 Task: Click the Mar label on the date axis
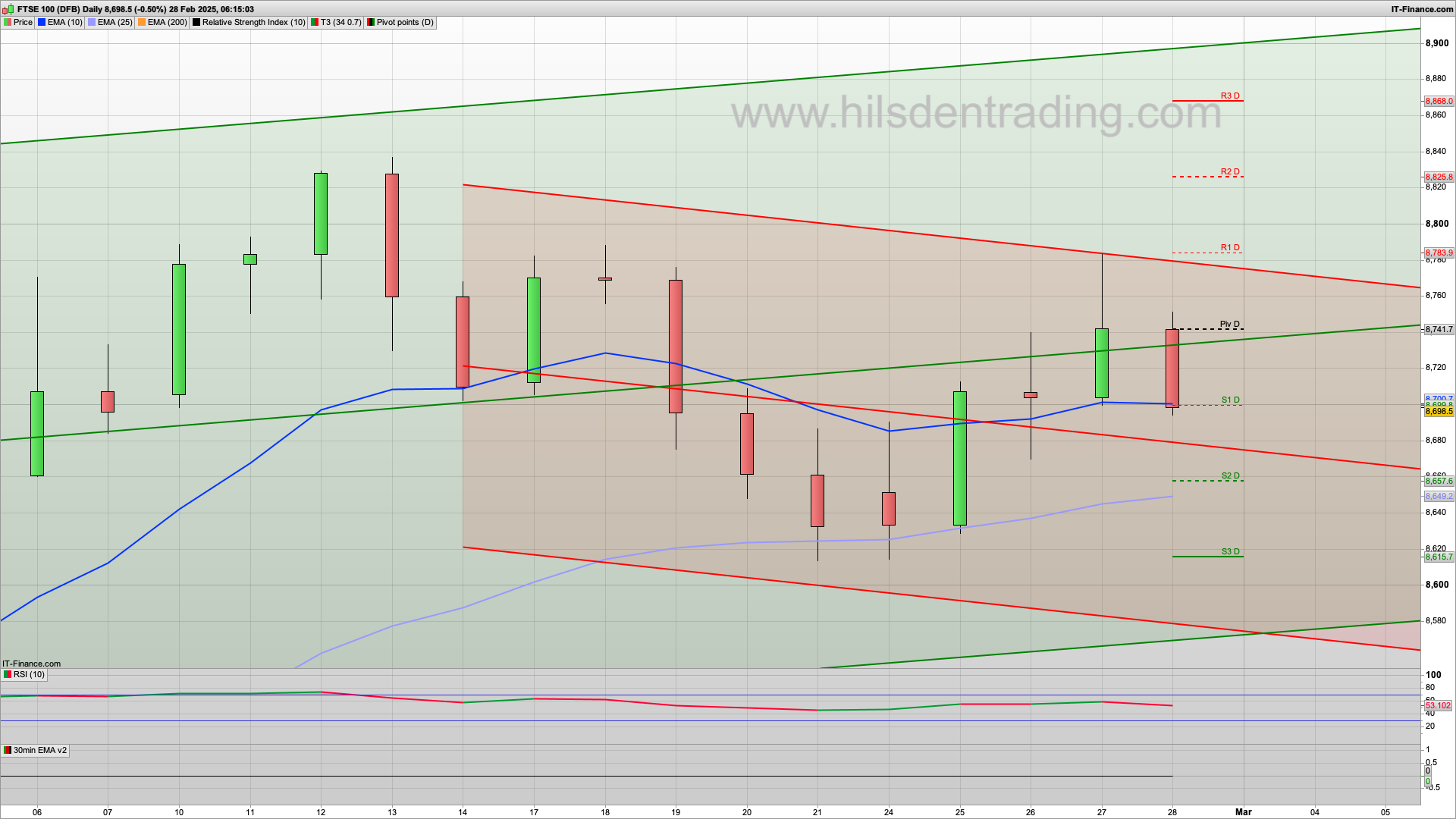point(1244,812)
